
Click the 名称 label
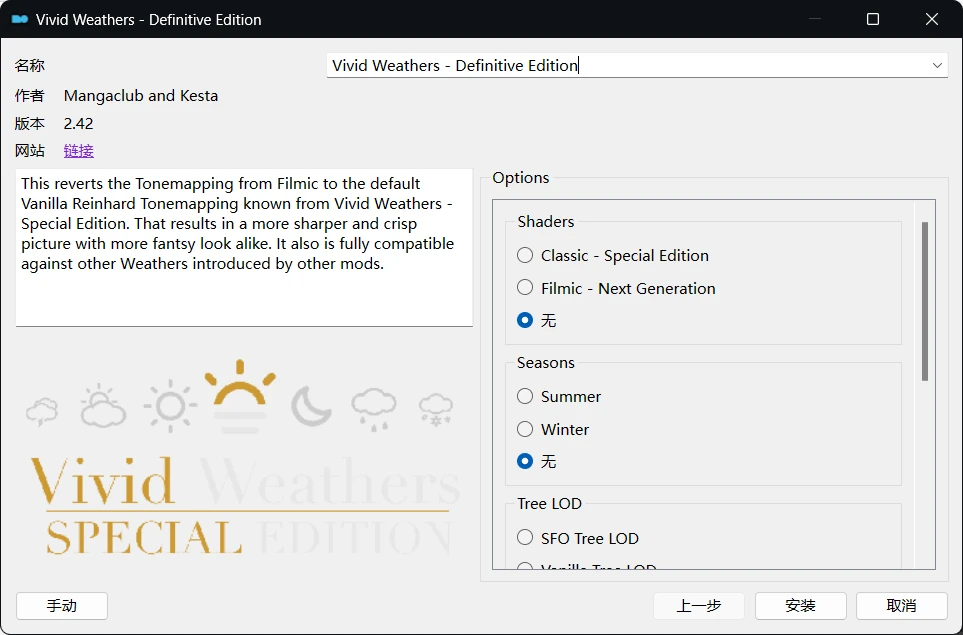(29, 65)
